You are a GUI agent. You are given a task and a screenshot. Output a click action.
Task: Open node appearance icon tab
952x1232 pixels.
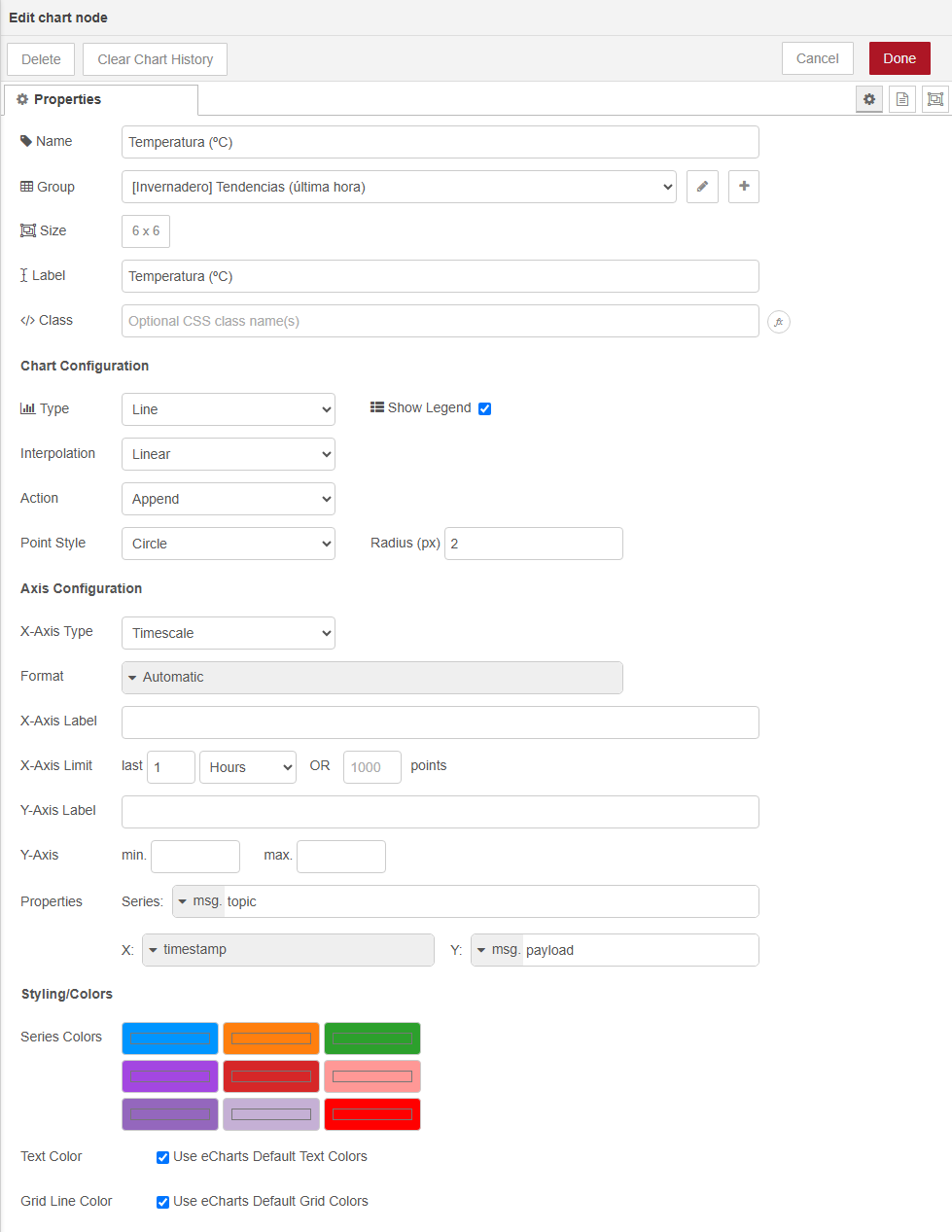click(935, 99)
